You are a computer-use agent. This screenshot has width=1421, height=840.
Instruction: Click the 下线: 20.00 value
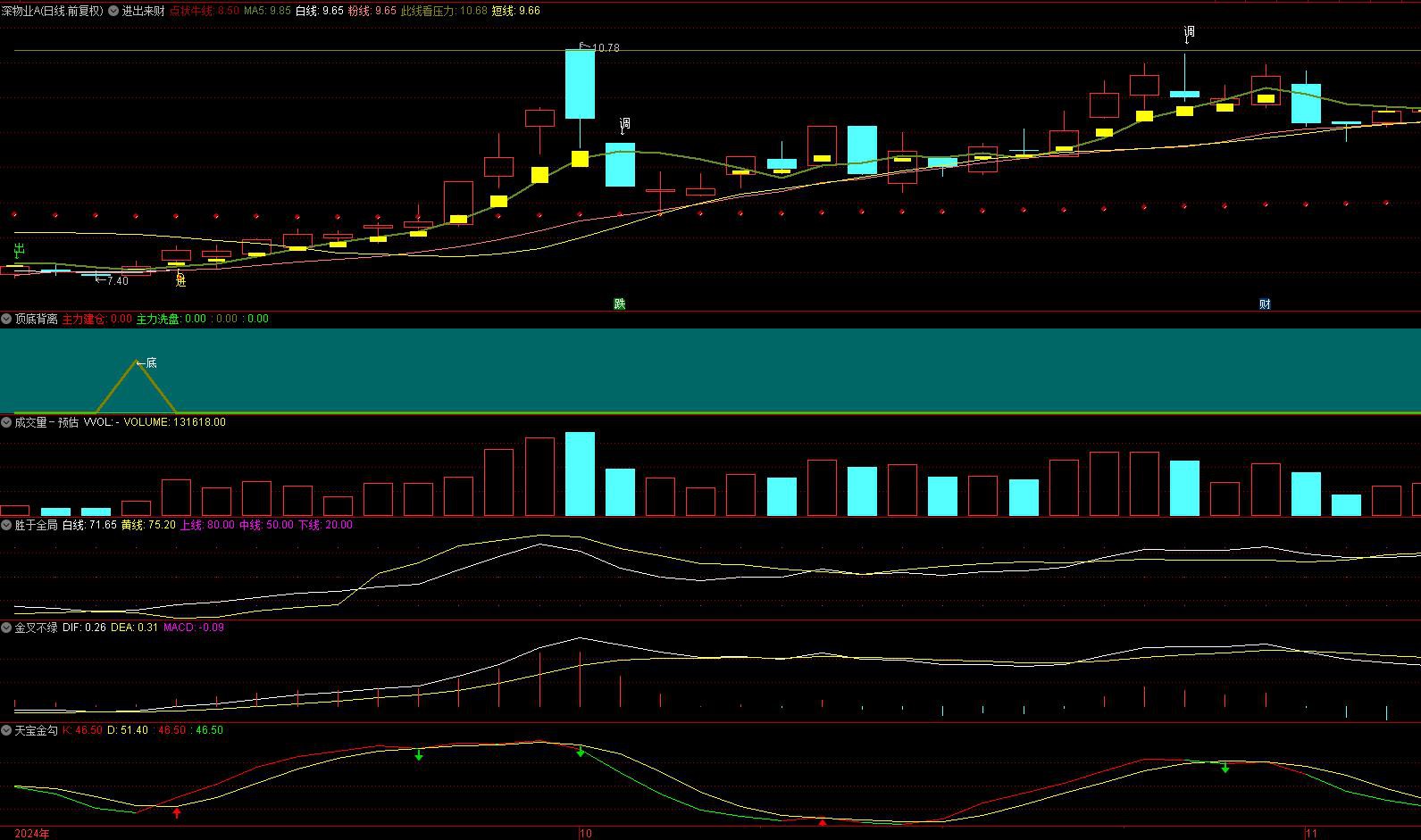(325, 525)
